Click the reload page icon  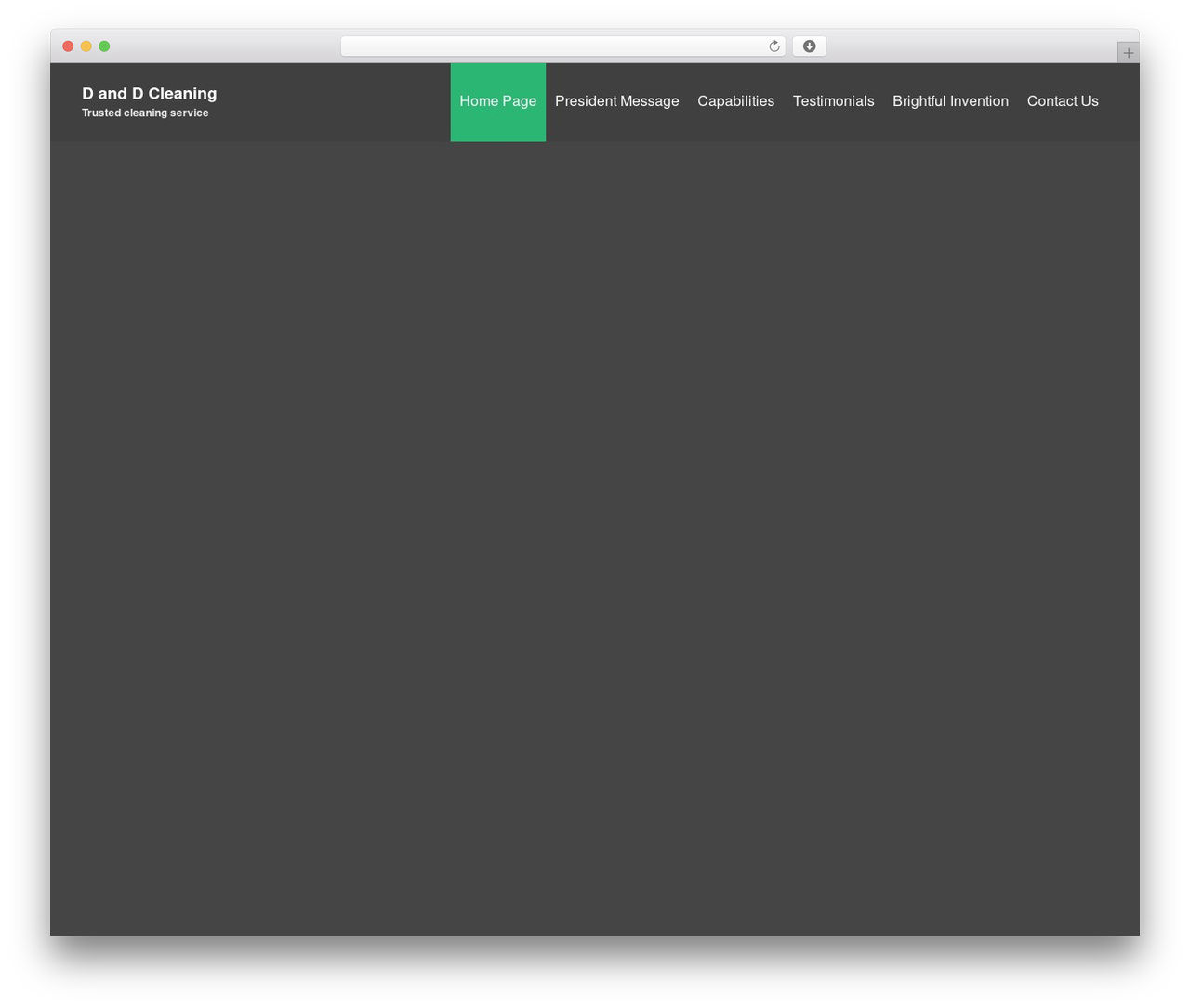click(773, 46)
